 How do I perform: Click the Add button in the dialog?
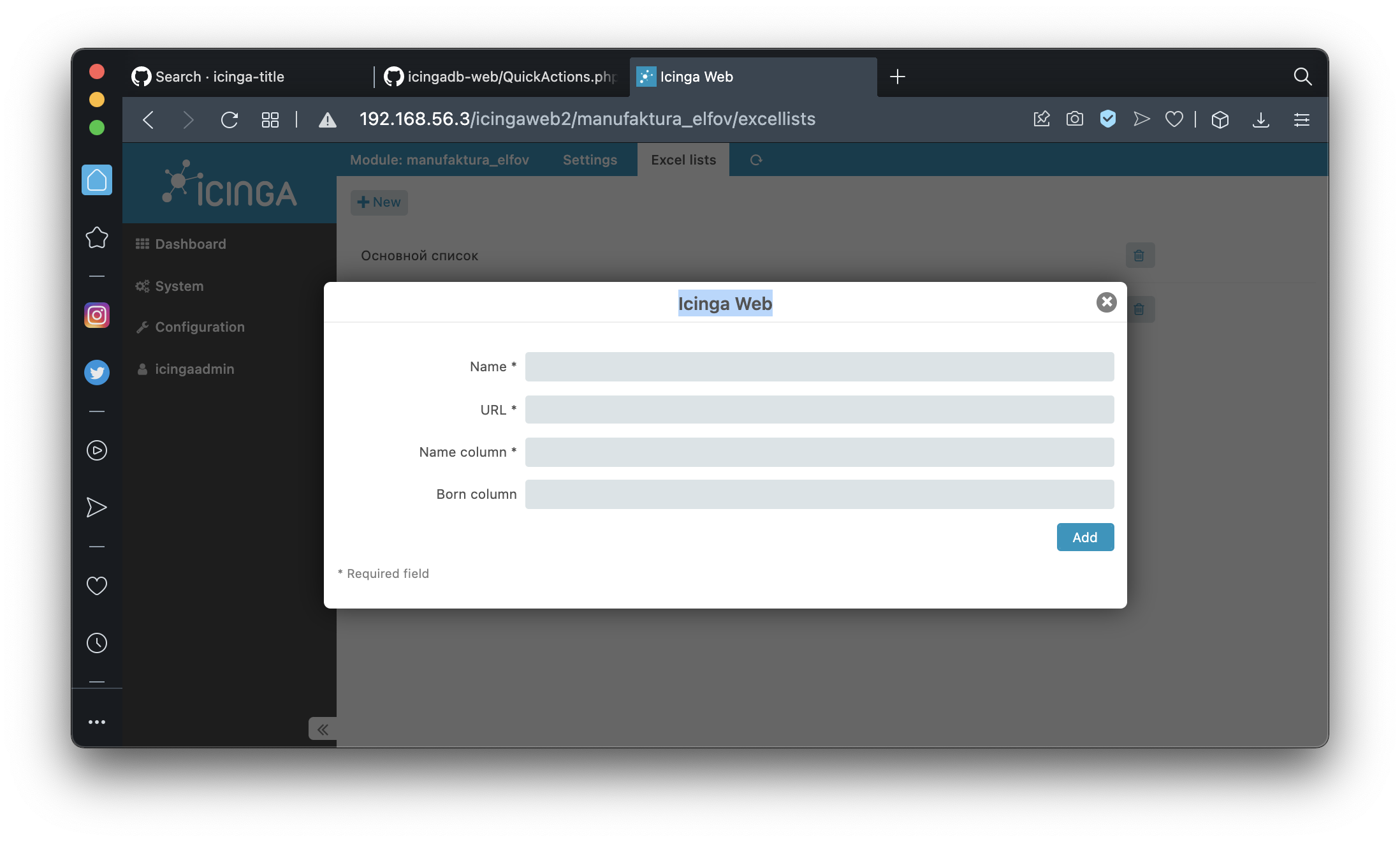tap(1084, 537)
